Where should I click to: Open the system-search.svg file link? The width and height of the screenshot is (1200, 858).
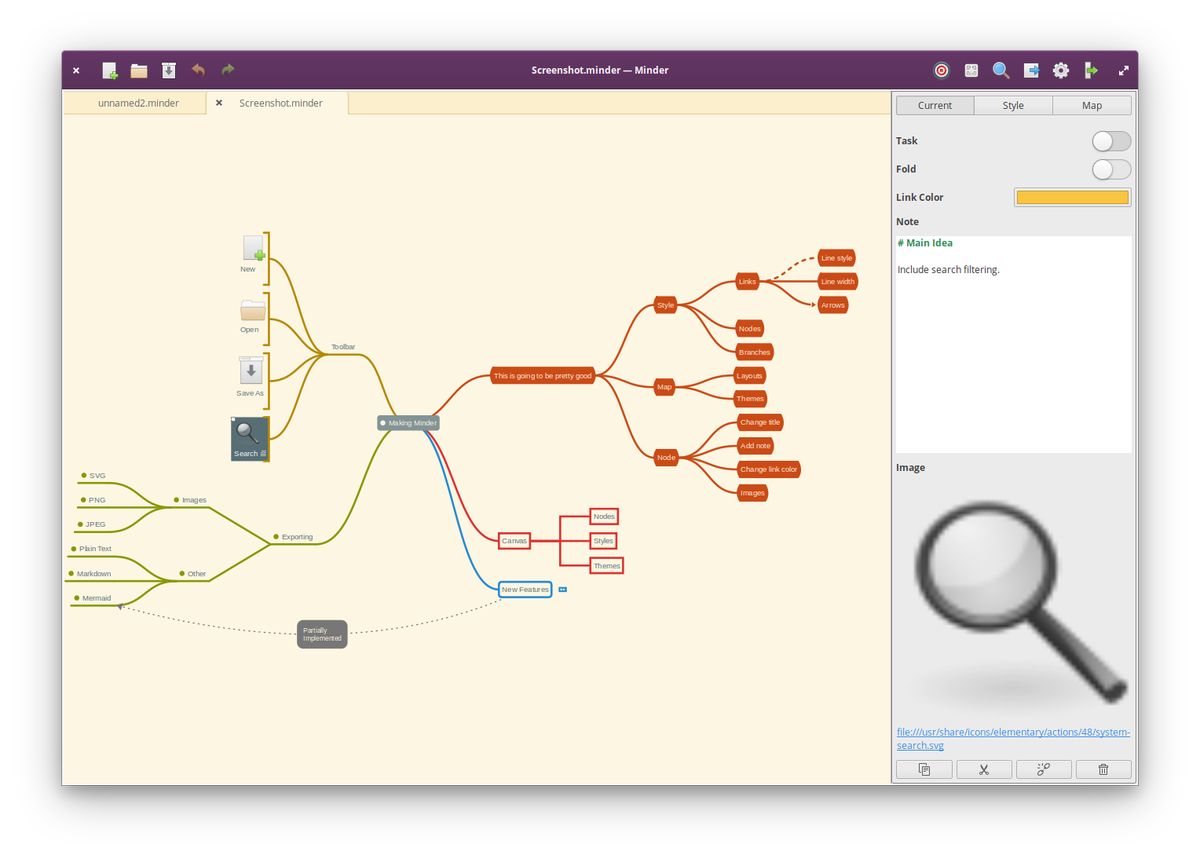click(x=1013, y=738)
